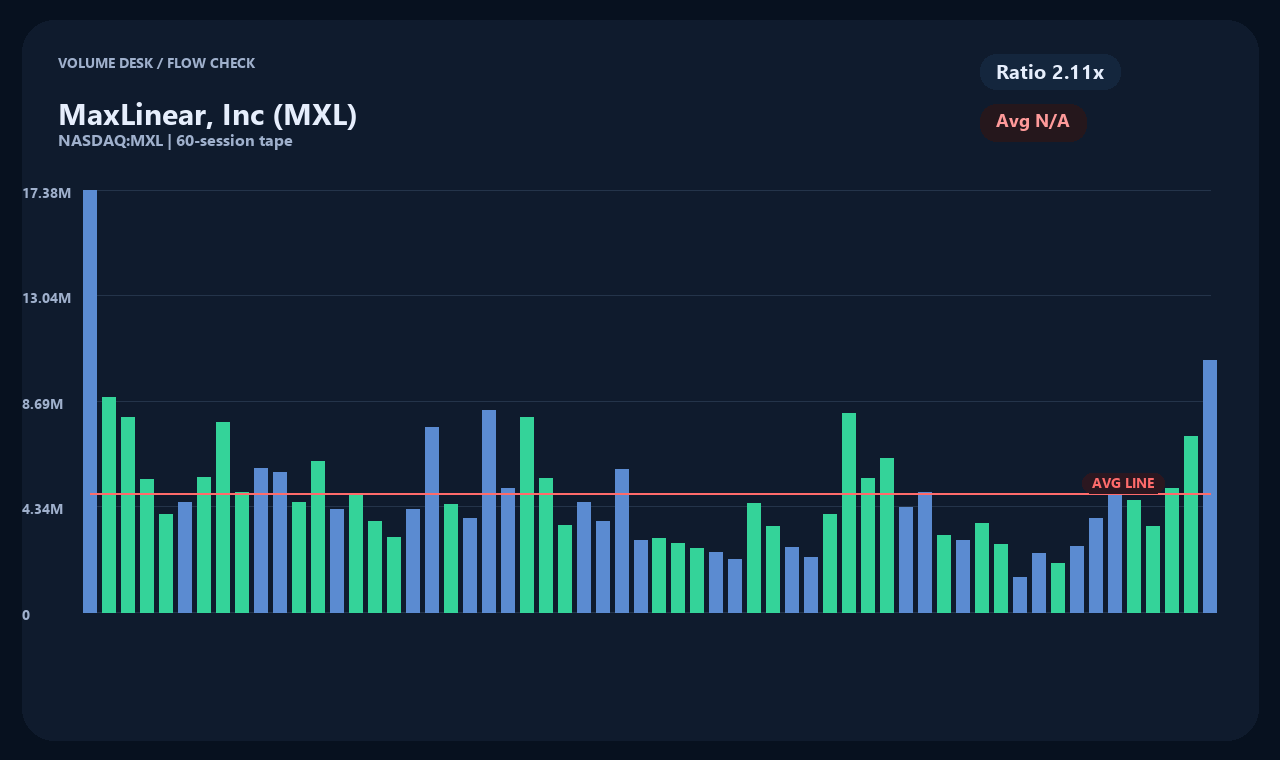Click the 0 axis label
The image size is (1280, 760).
[26, 615]
